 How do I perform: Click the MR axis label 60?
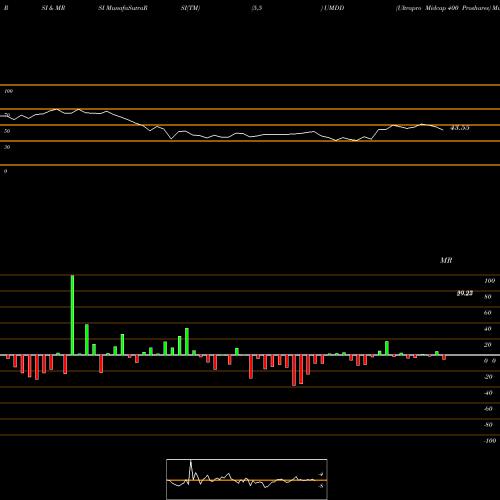tap(488, 313)
